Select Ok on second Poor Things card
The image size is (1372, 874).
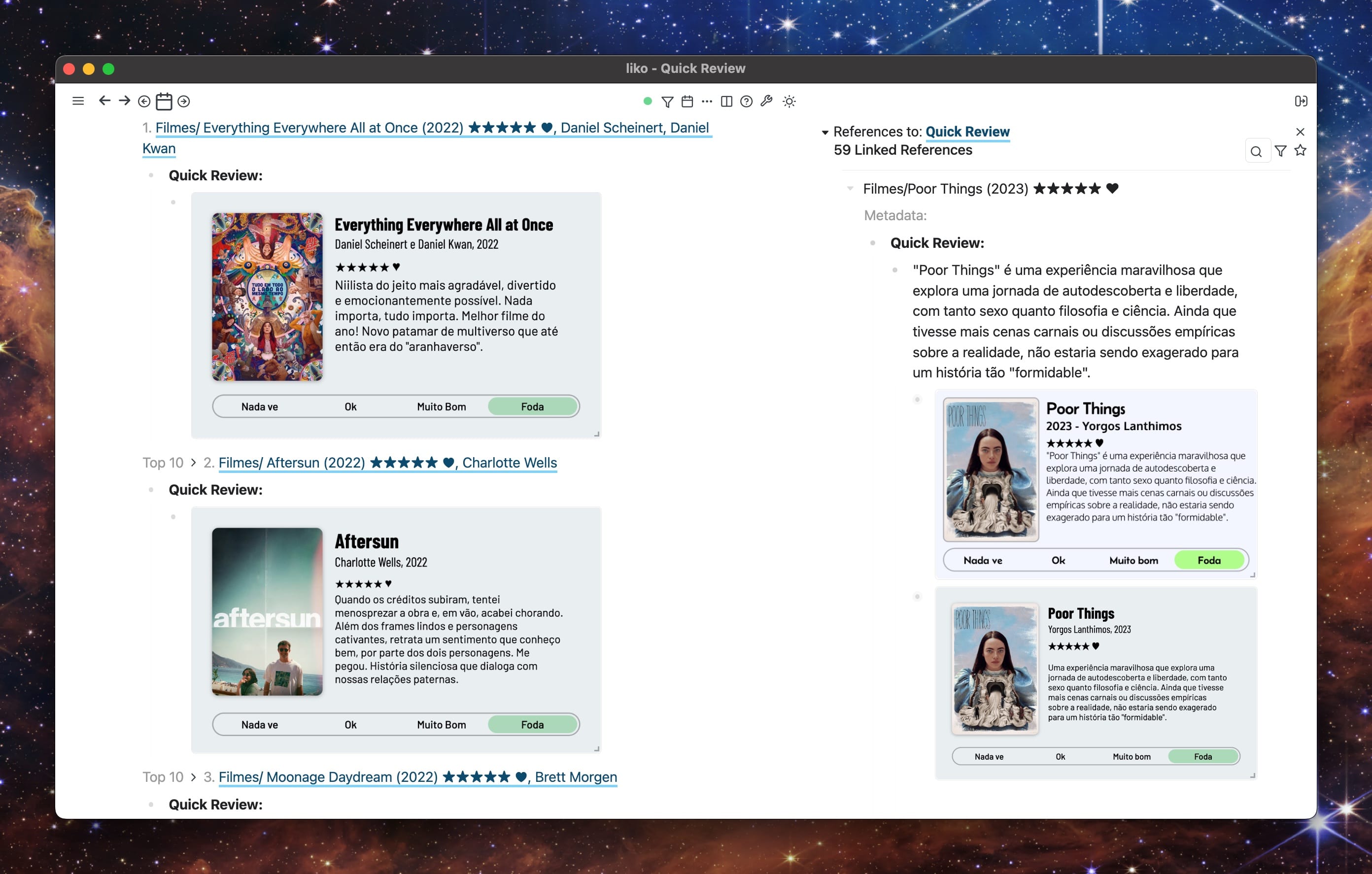(1061, 757)
